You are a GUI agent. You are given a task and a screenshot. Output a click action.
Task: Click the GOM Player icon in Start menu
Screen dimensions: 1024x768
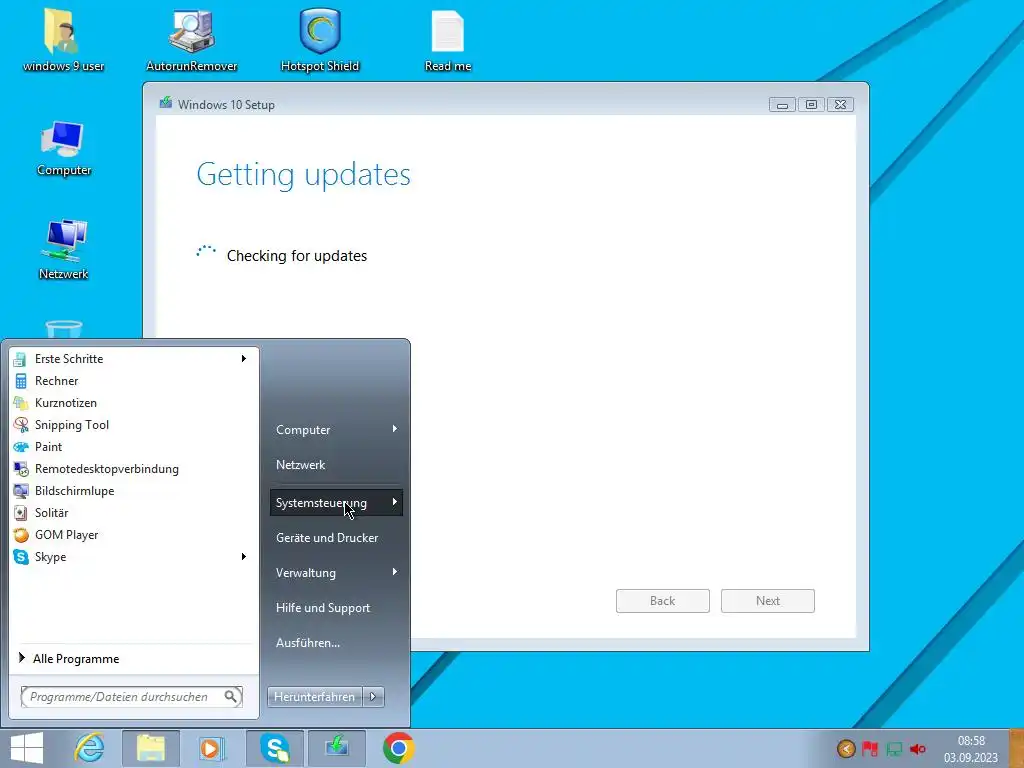[21, 535]
